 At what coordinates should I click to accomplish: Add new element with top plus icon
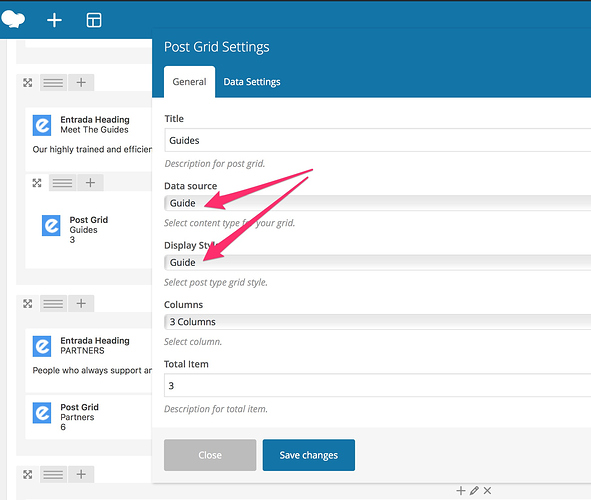pos(54,20)
